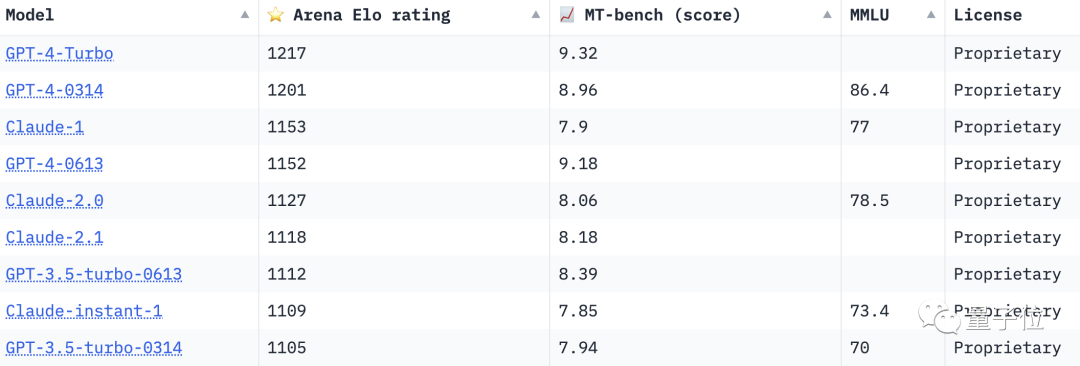
Task: Open the GPT-3.5-turbo-0613 link
Action: (x=94, y=274)
